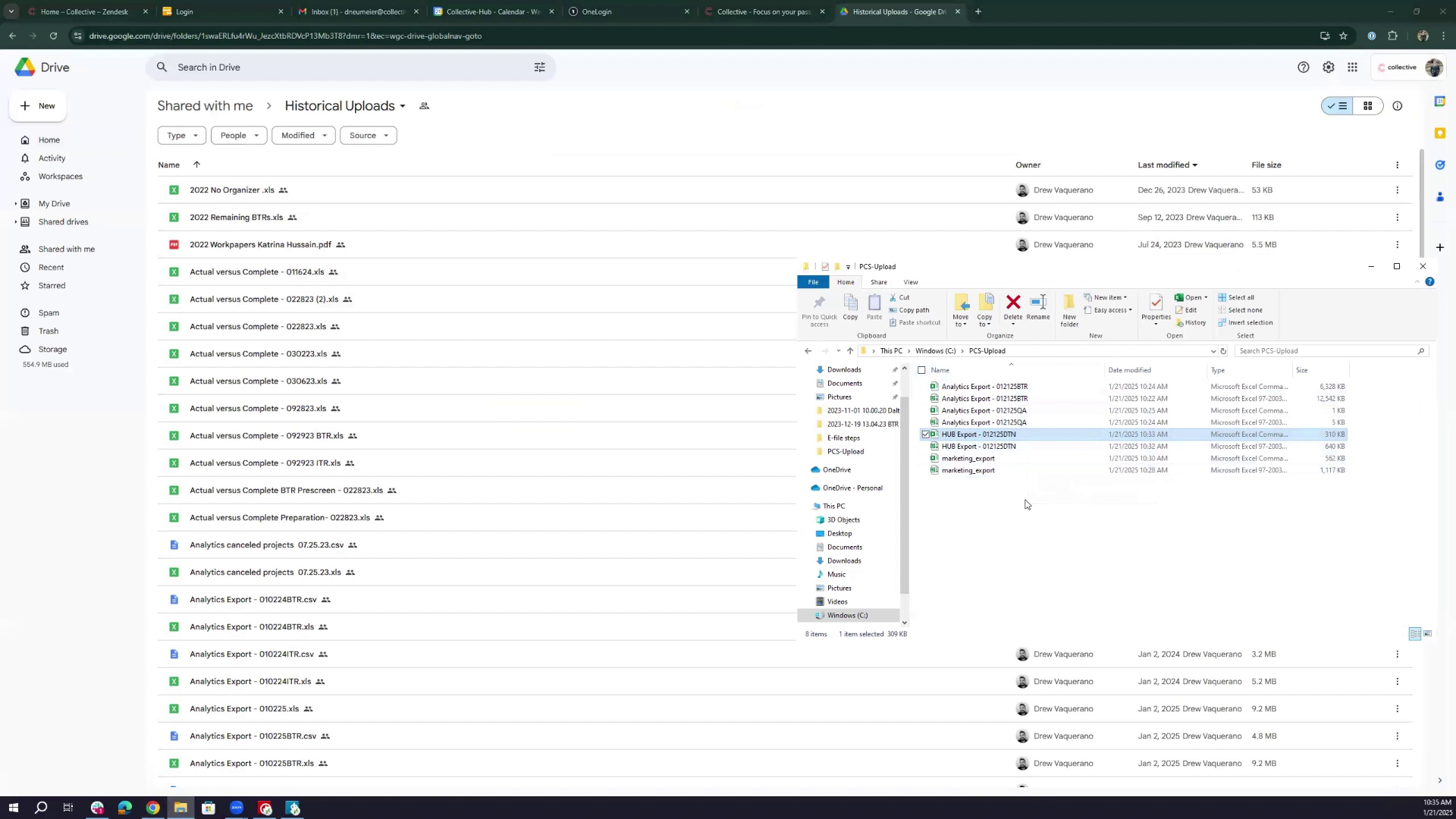
Task: Open Google apps grid icon
Action: point(1352,67)
